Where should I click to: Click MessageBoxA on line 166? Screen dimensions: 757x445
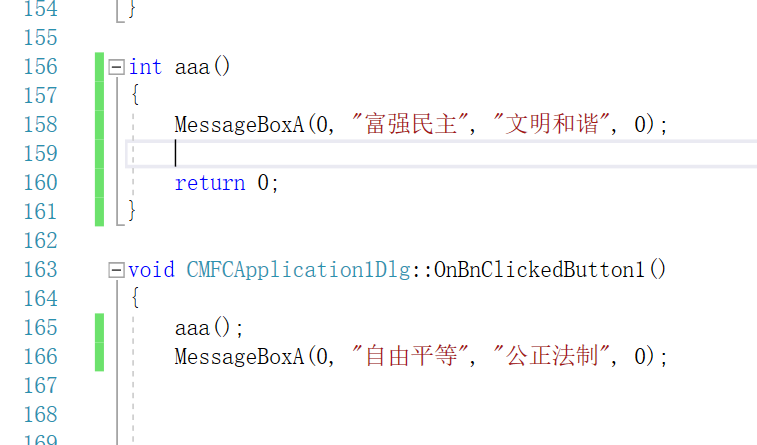[x=238, y=357]
